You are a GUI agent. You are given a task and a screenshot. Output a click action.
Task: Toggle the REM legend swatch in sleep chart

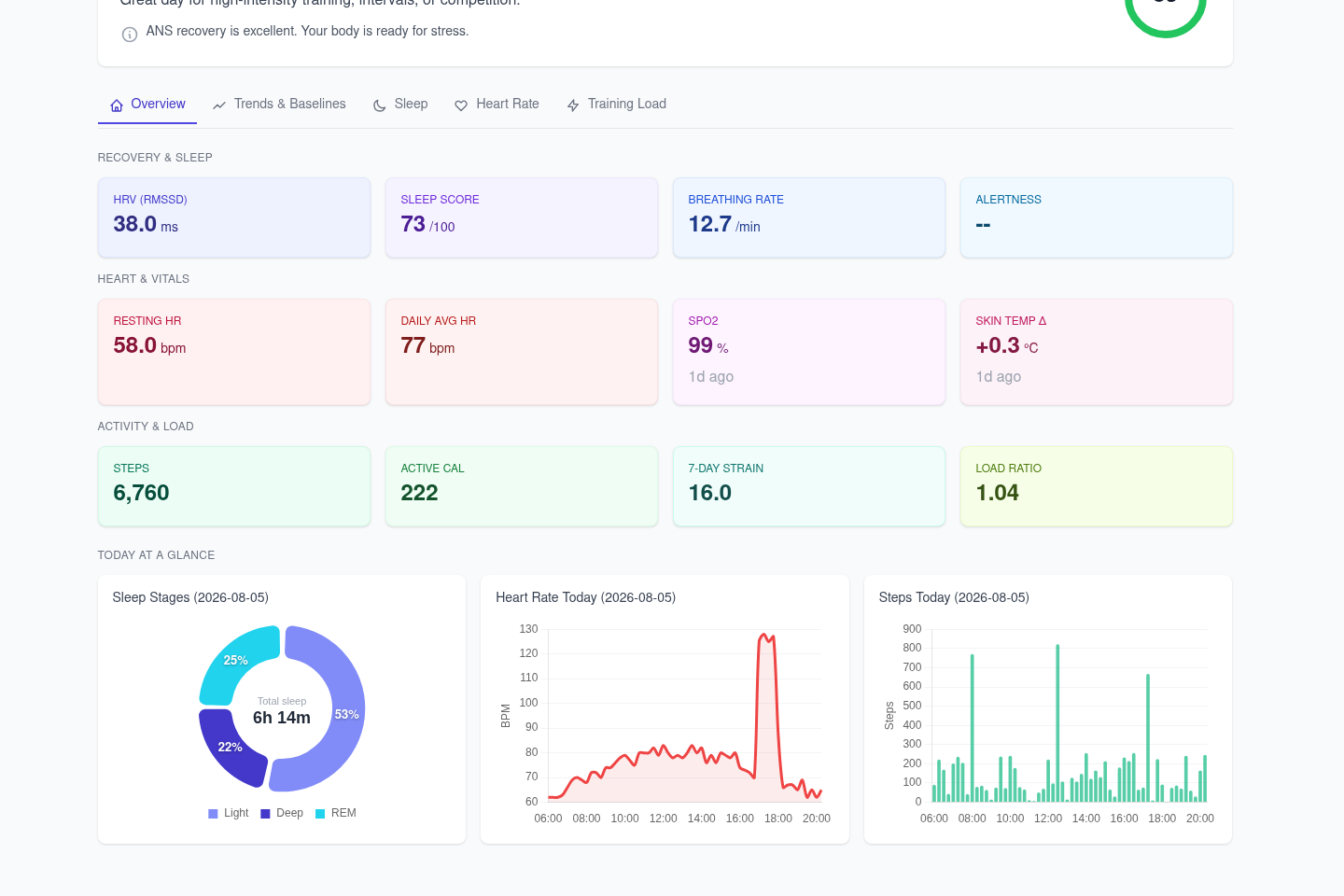click(320, 814)
